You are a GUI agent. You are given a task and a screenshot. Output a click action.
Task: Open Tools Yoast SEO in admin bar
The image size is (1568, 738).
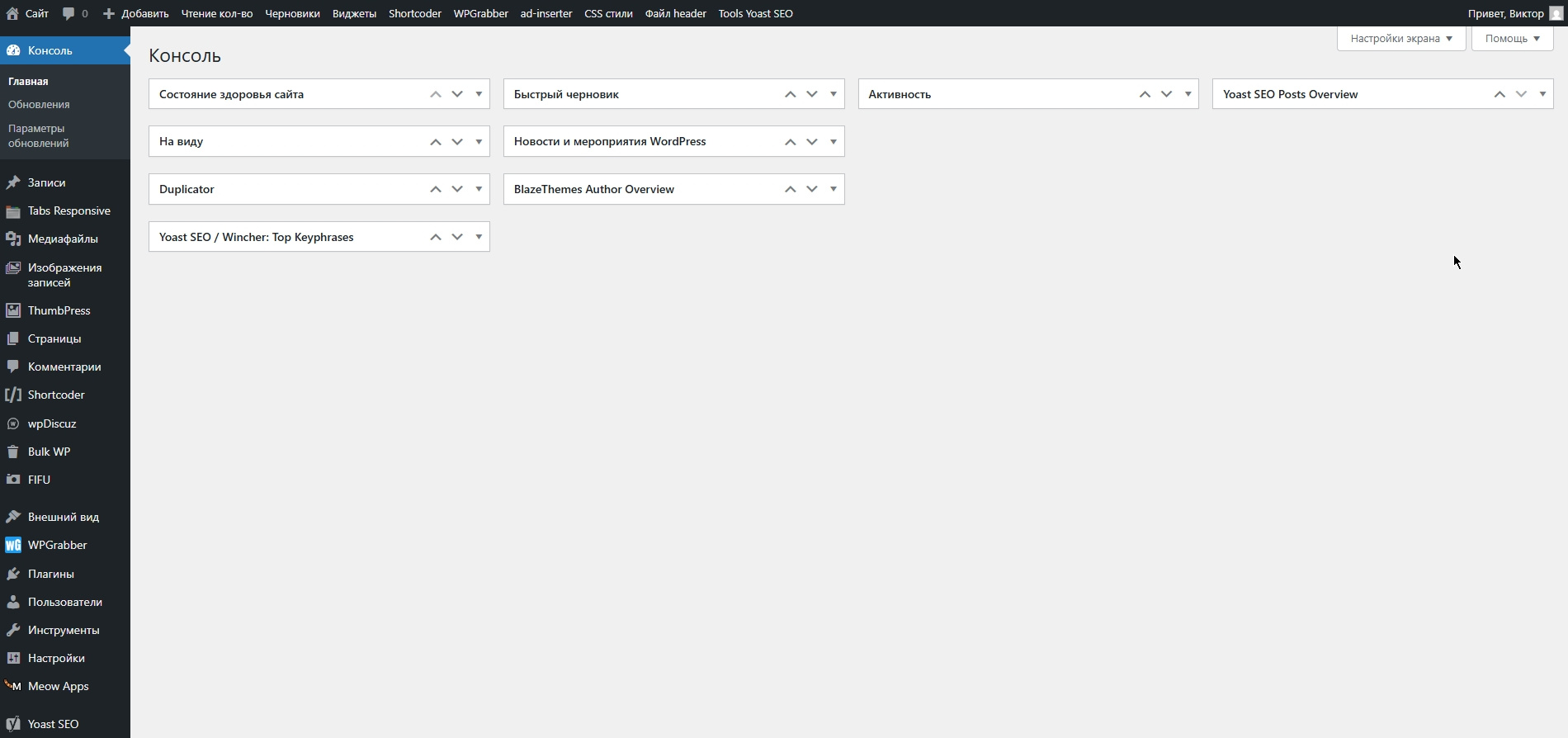pyautogui.click(x=755, y=13)
